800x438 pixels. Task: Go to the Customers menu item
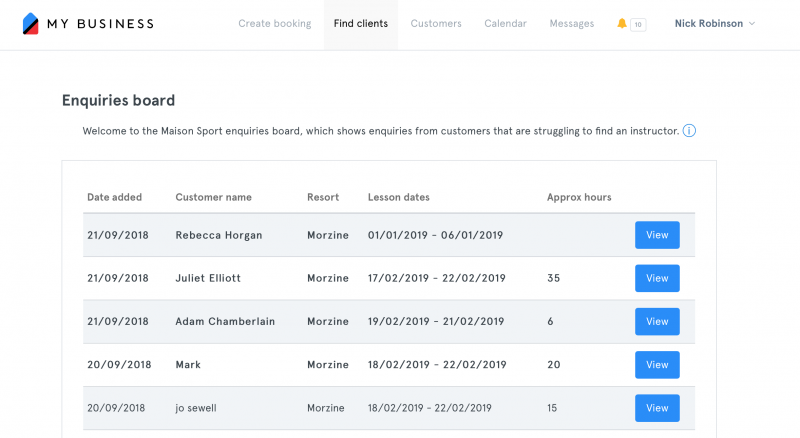[x=436, y=23]
